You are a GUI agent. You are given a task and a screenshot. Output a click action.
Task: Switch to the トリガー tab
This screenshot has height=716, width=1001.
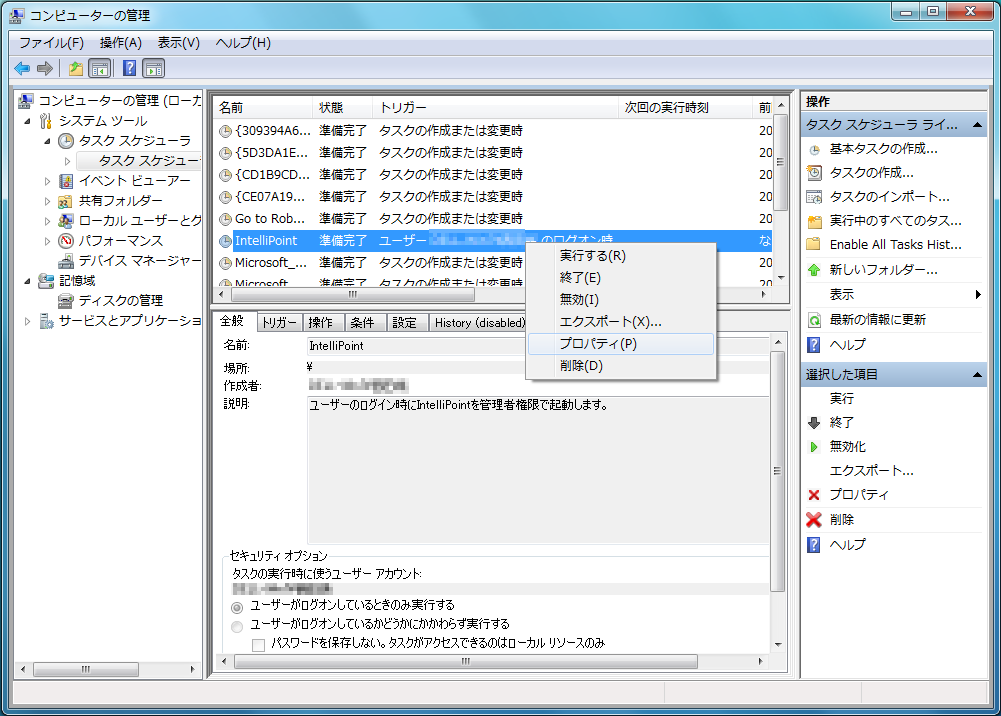coord(280,323)
